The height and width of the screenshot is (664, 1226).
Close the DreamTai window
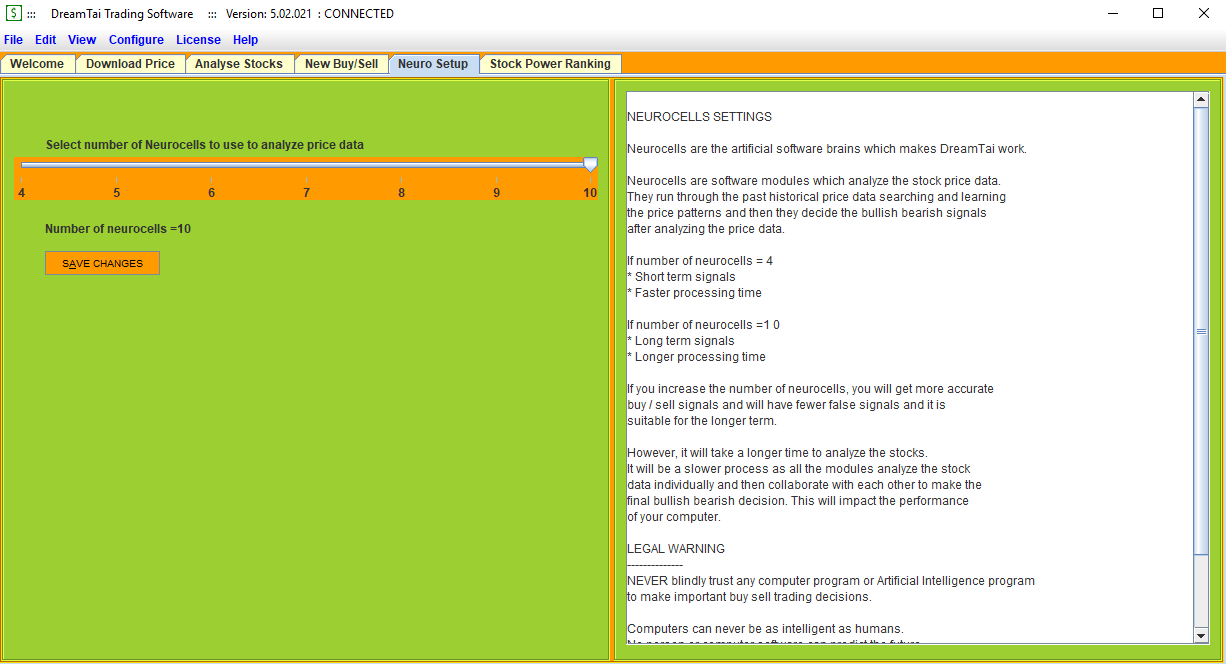(1204, 14)
